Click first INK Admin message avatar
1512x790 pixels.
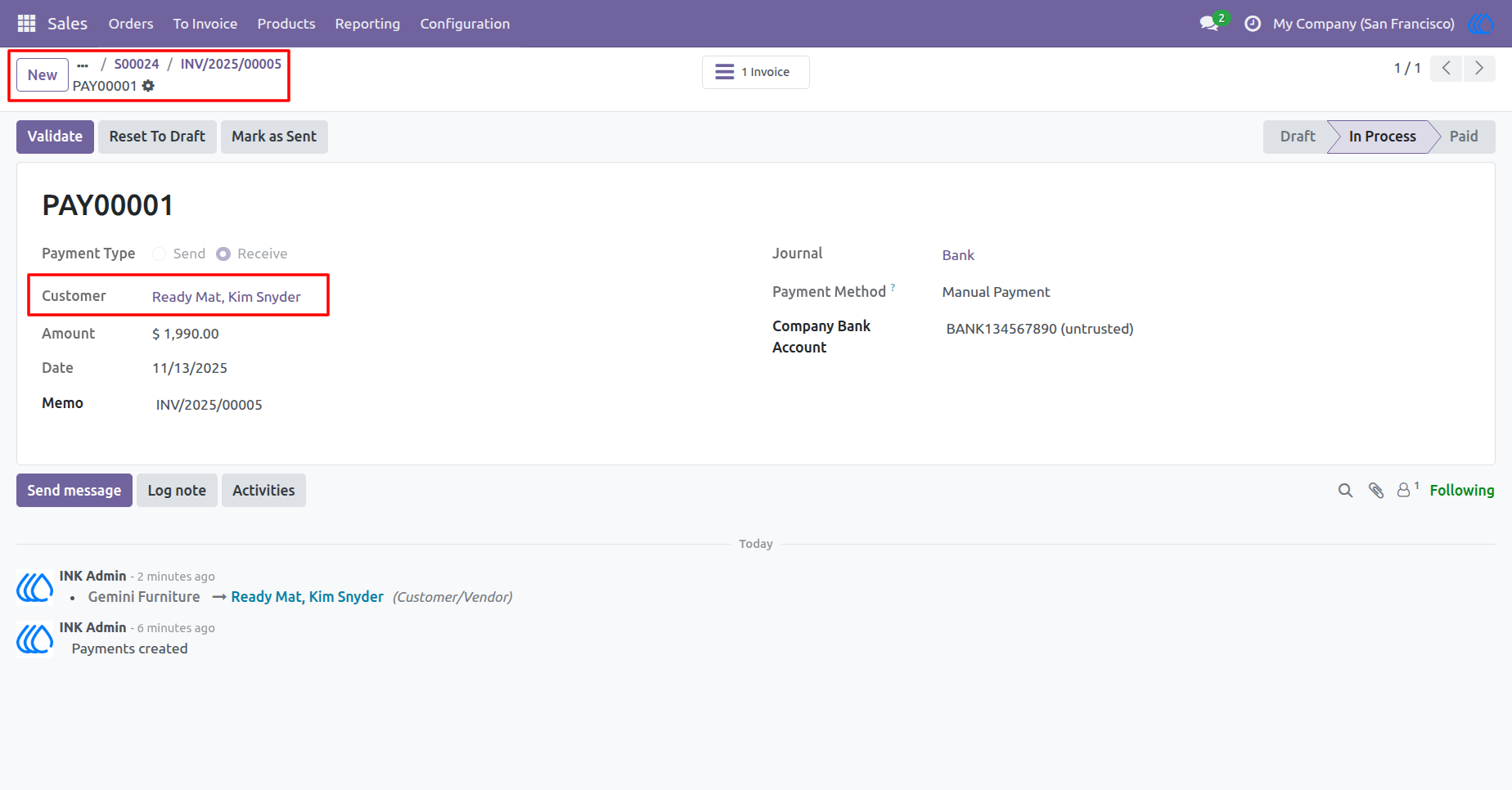click(x=35, y=587)
